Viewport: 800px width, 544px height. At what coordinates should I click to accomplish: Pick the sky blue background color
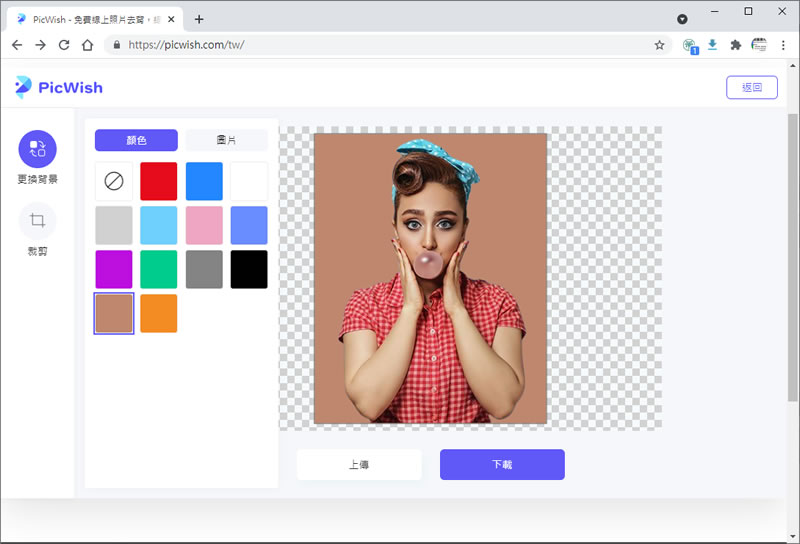point(159,225)
